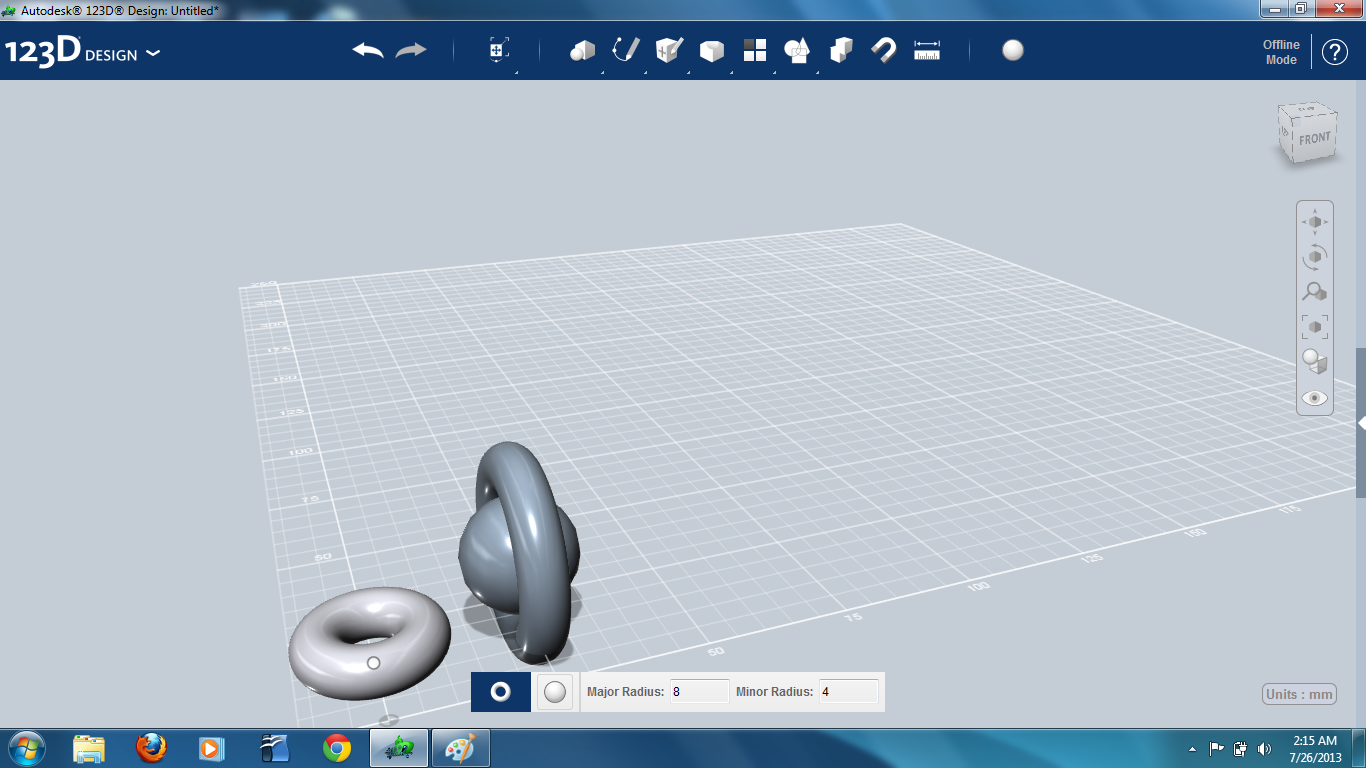
Task: Switch to the sphere primitive option
Action: pos(554,691)
